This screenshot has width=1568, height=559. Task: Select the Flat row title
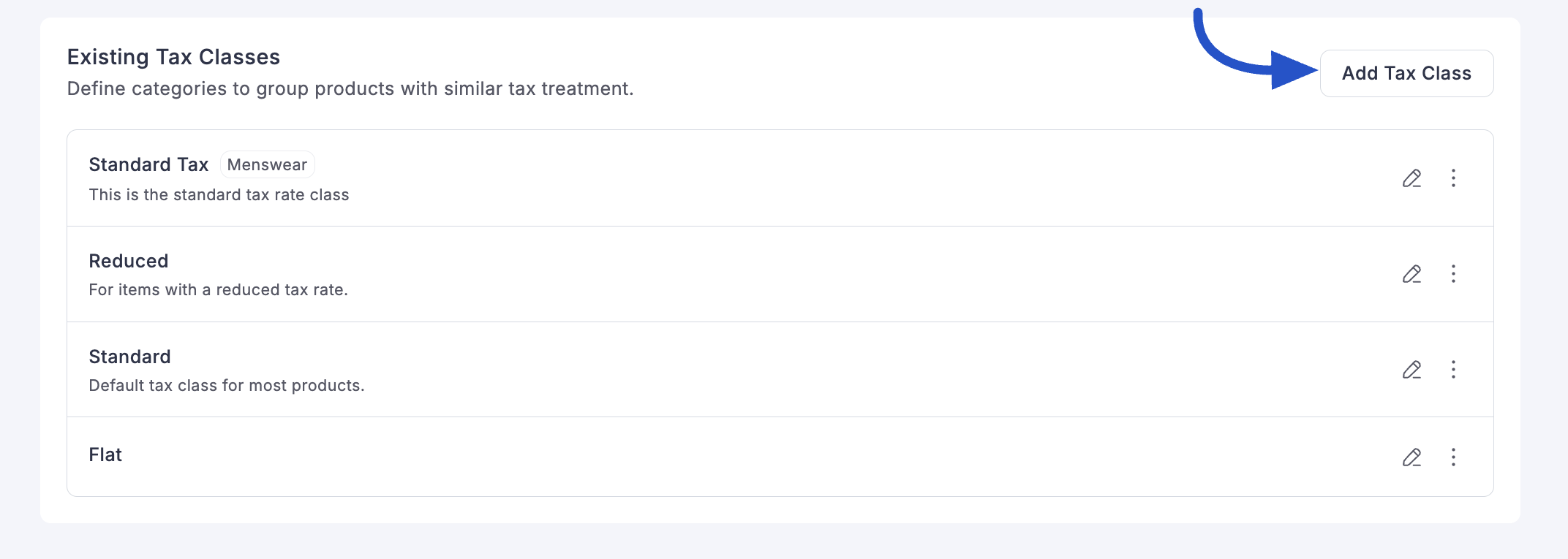105,455
